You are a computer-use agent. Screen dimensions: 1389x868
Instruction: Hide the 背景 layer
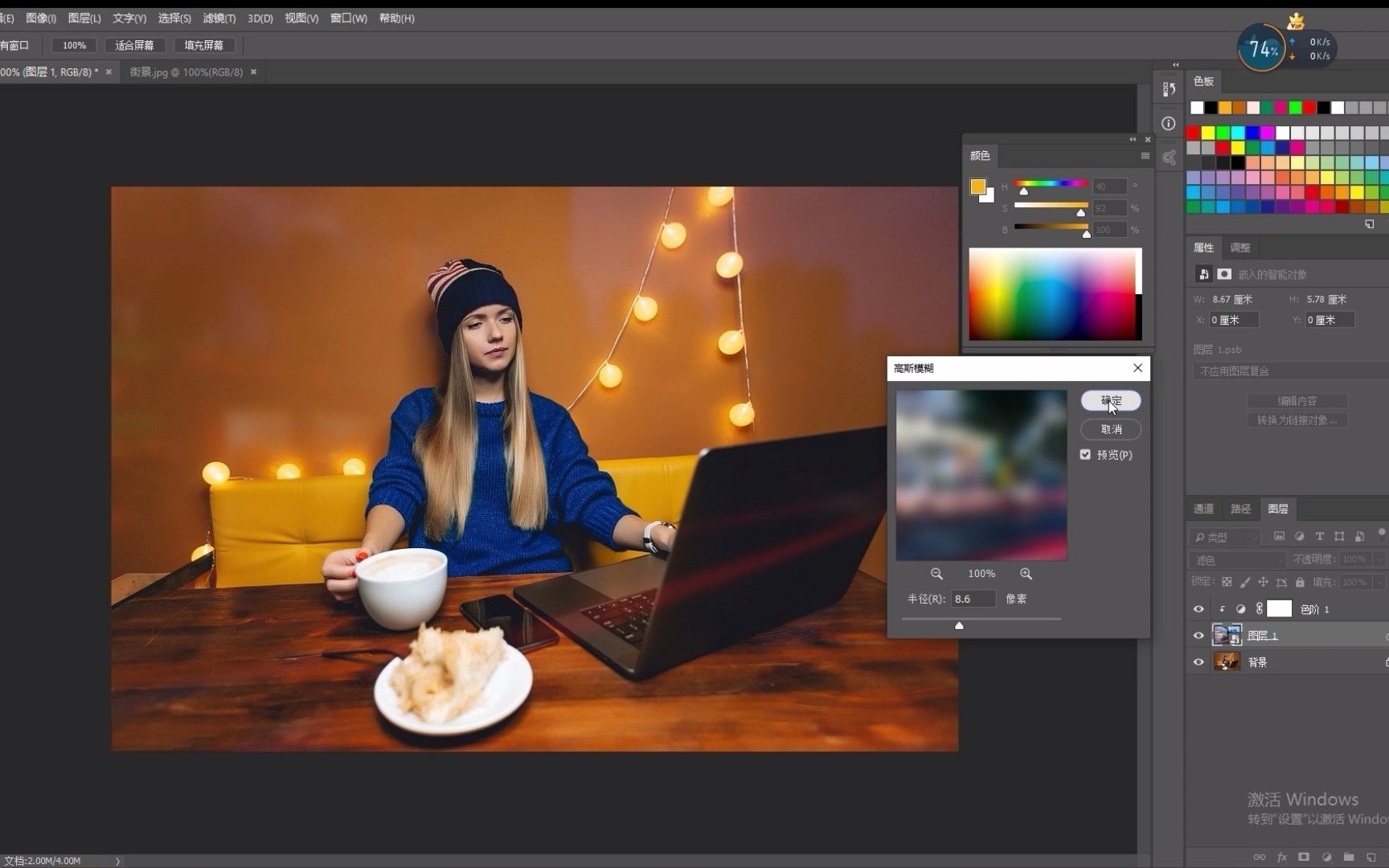tap(1198, 662)
